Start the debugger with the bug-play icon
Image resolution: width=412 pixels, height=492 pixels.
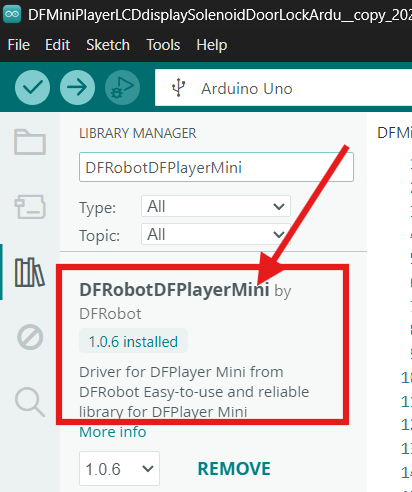point(122,88)
